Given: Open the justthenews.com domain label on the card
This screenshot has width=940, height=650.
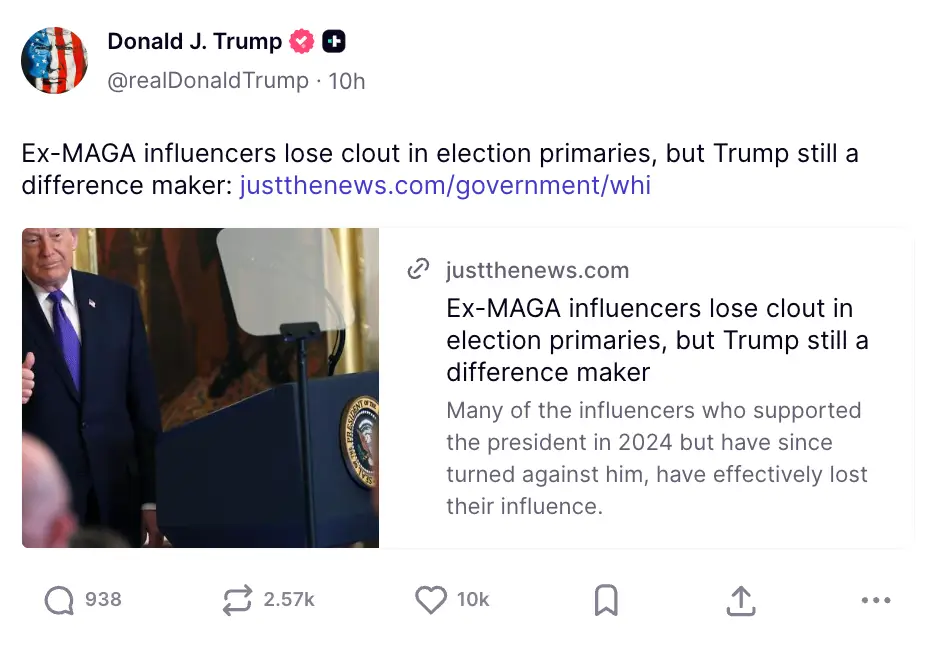Looking at the screenshot, I should pyautogui.click(x=536, y=270).
